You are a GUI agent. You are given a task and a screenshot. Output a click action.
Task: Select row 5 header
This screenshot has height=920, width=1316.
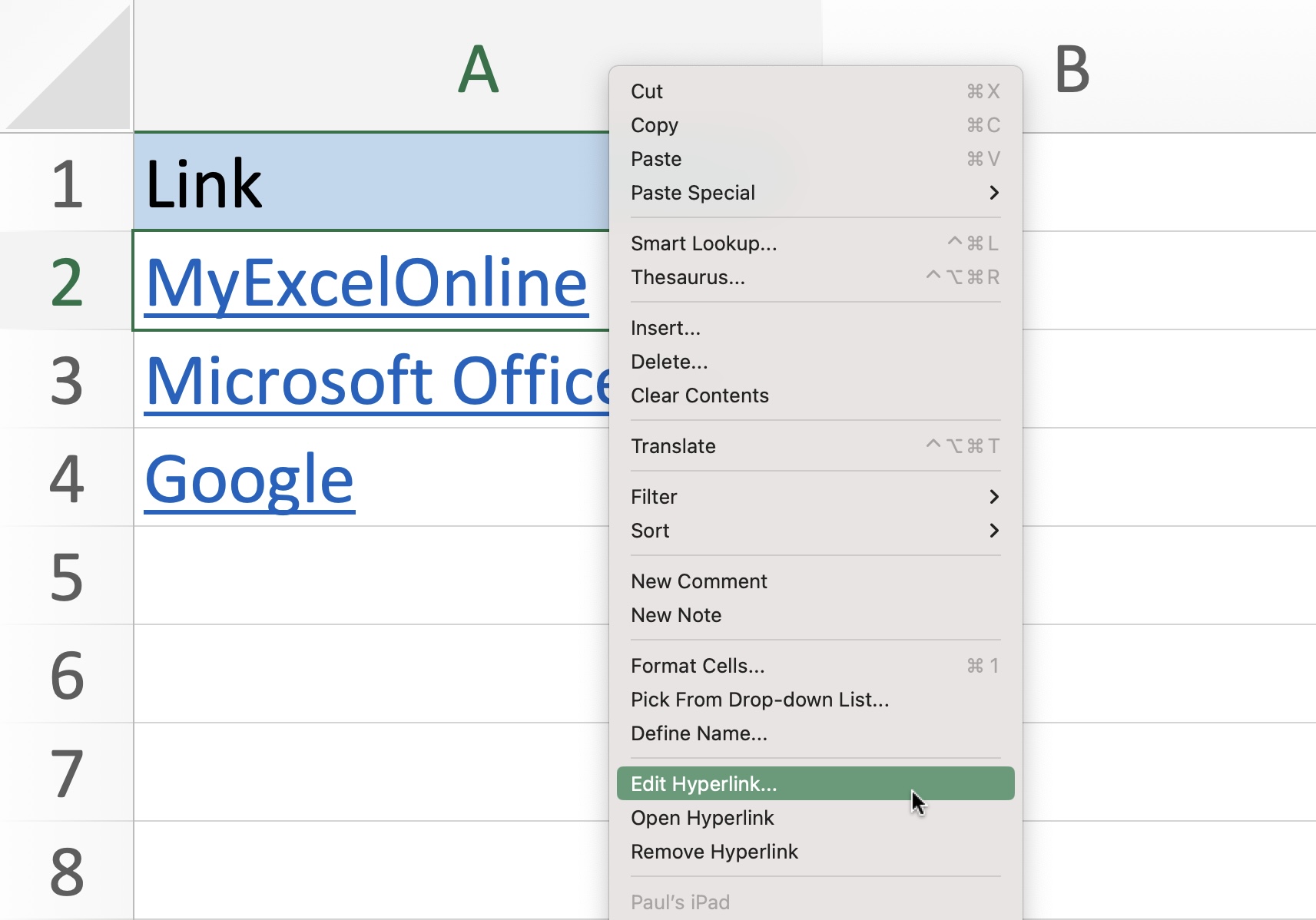[x=67, y=576]
